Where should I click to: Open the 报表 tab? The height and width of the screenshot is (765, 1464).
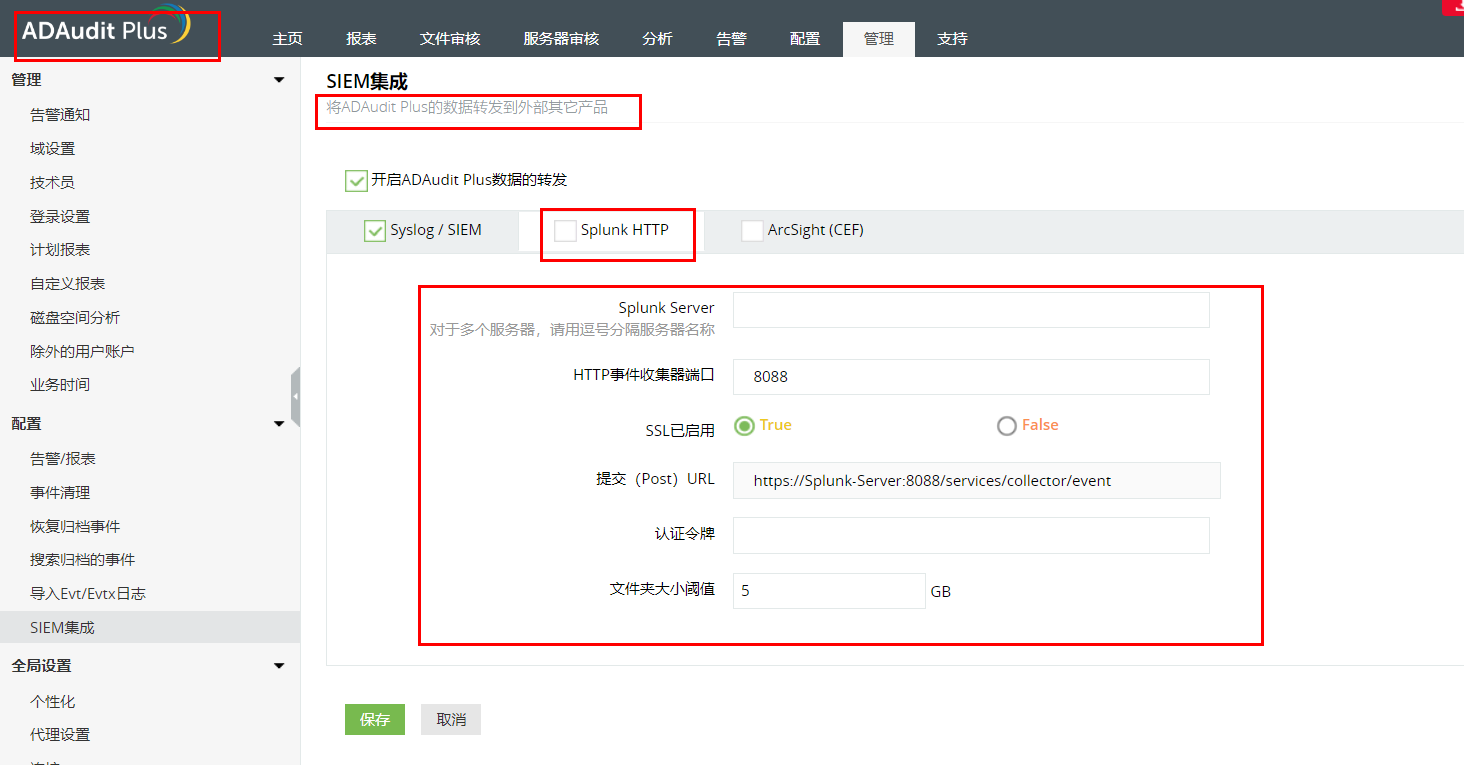tap(361, 39)
